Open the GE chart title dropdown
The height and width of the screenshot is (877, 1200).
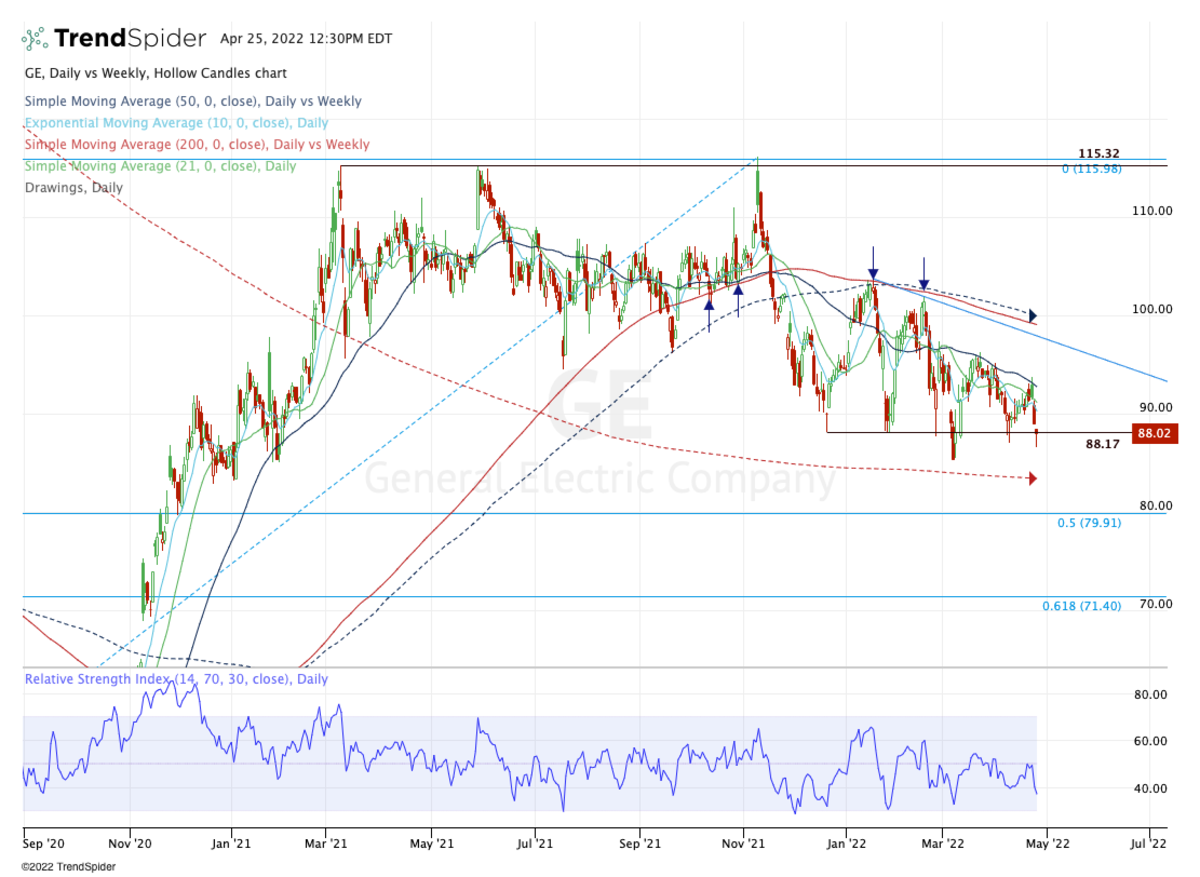[155, 73]
